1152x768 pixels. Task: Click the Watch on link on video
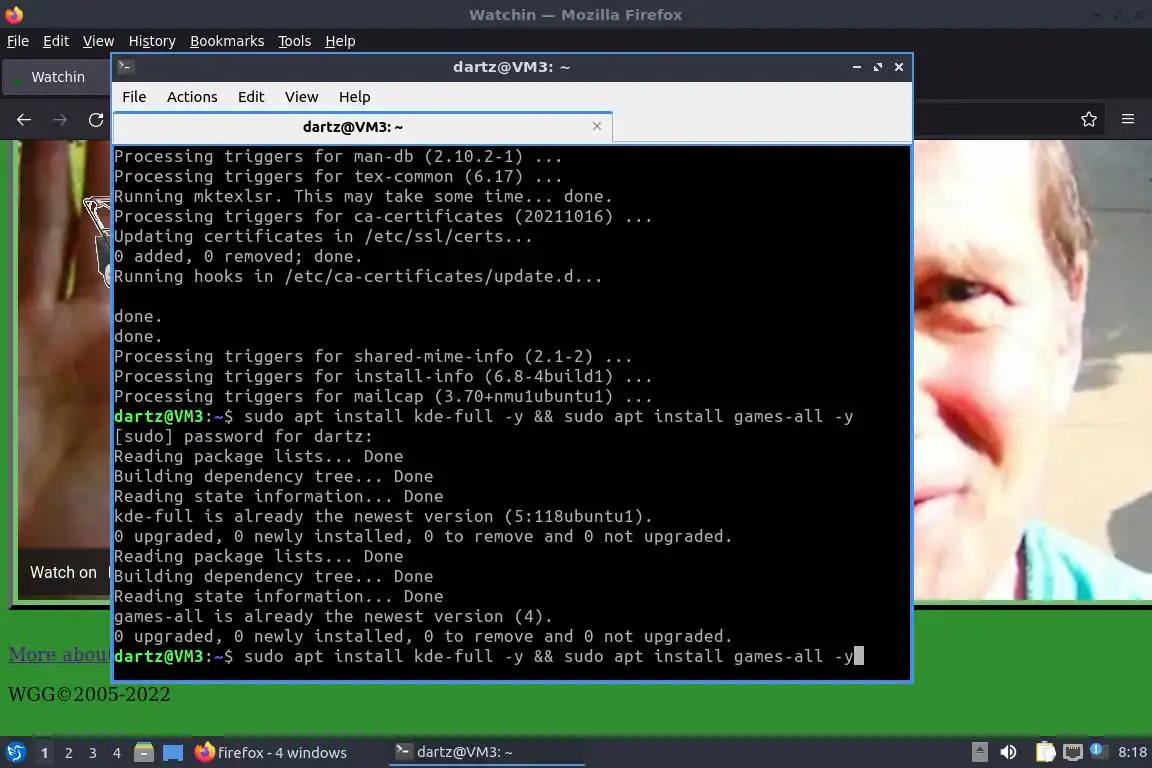[63, 573]
